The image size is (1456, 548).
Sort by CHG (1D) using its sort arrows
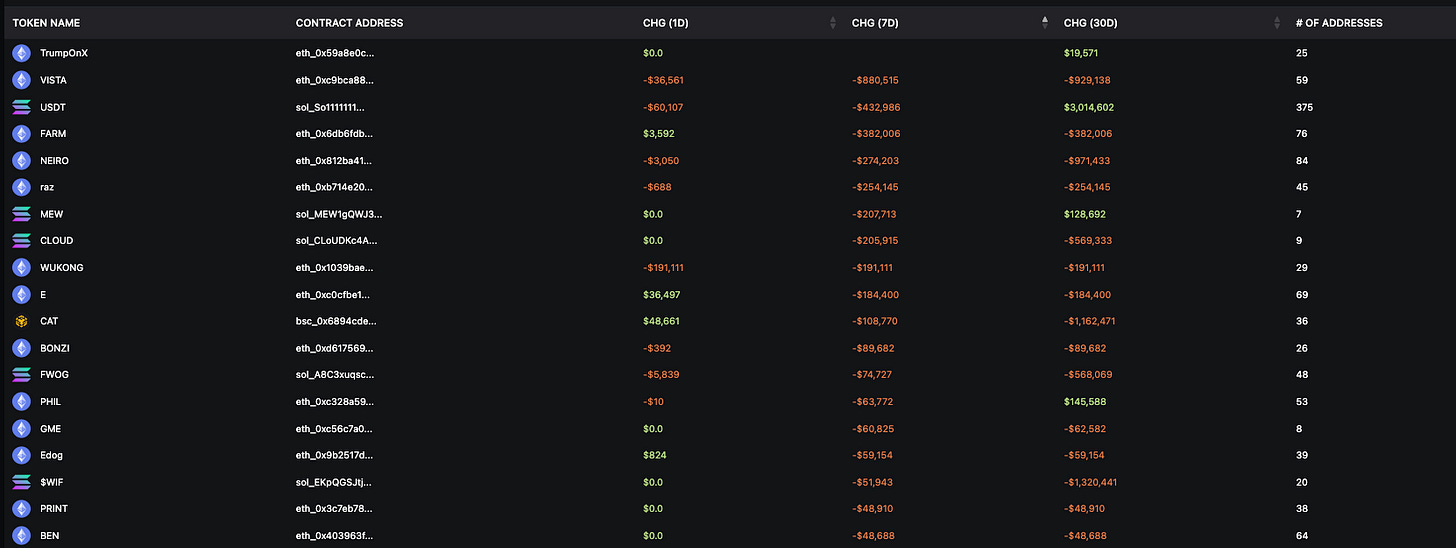[833, 23]
